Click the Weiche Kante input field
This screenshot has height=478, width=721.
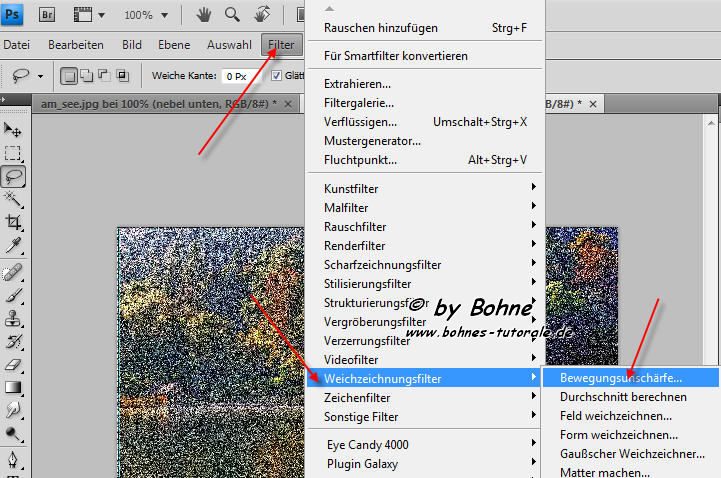point(239,75)
